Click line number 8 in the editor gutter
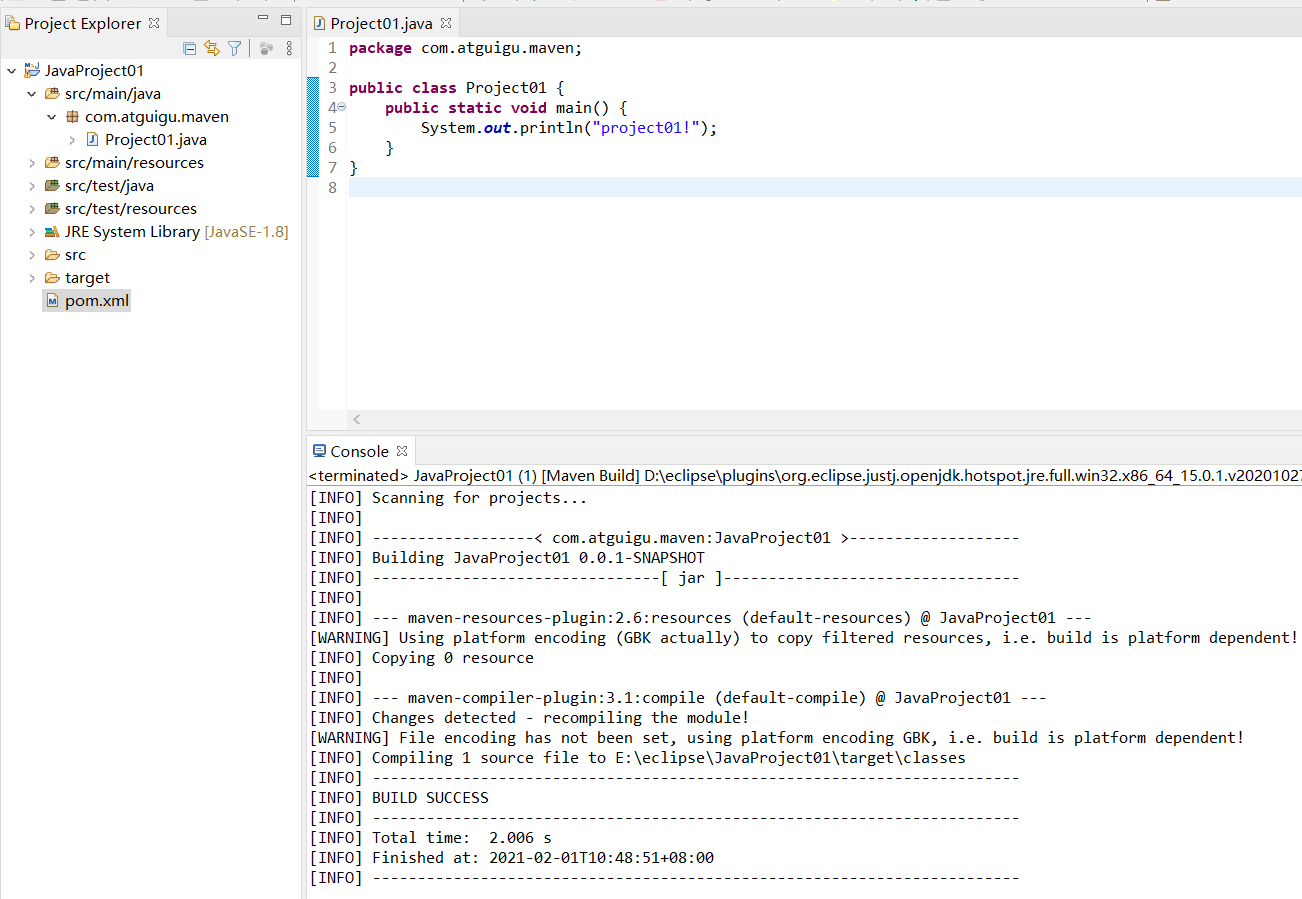 pyautogui.click(x=332, y=187)
